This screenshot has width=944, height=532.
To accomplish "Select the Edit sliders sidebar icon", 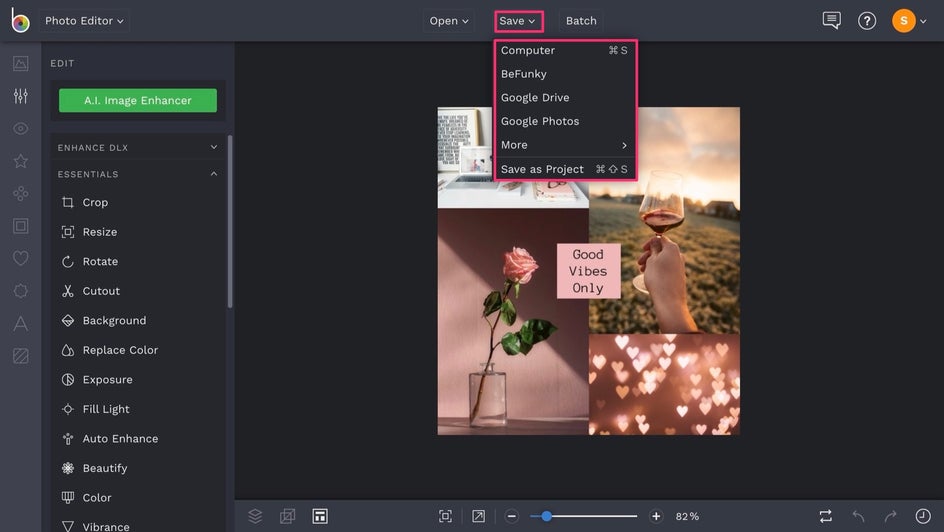I will [x=20, y=96].
